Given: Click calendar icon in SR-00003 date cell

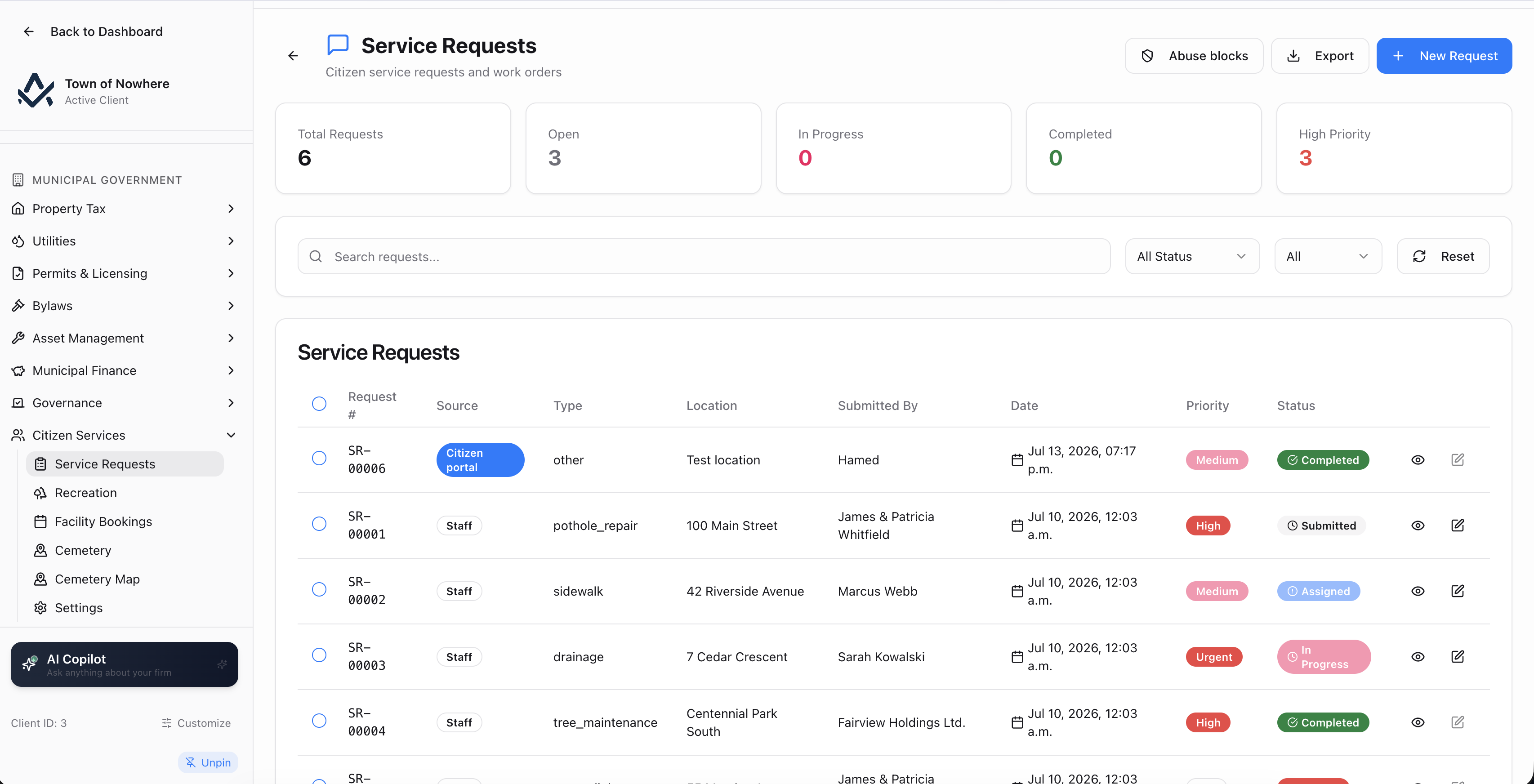Looking at the screenshot, I should tap(1017, 657).
